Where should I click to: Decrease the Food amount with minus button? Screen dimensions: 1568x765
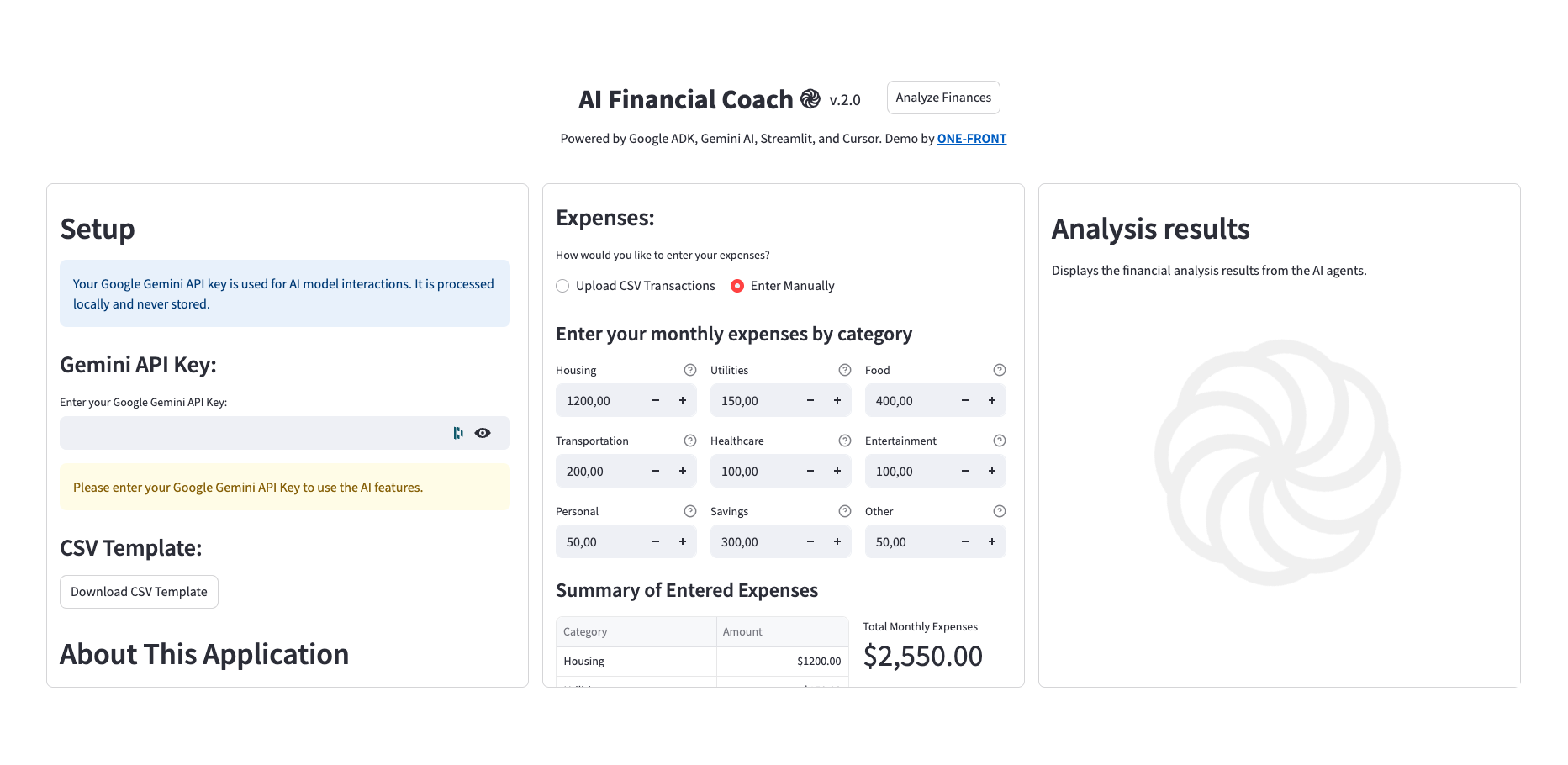click(x=965, y=401)
